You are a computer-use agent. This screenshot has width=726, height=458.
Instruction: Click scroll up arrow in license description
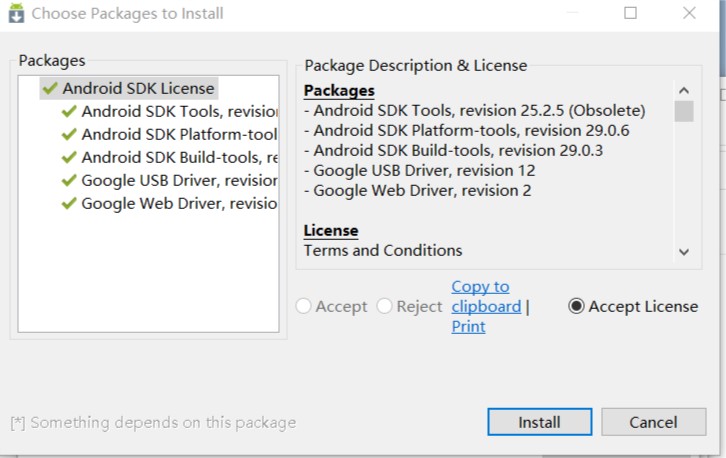684,90
